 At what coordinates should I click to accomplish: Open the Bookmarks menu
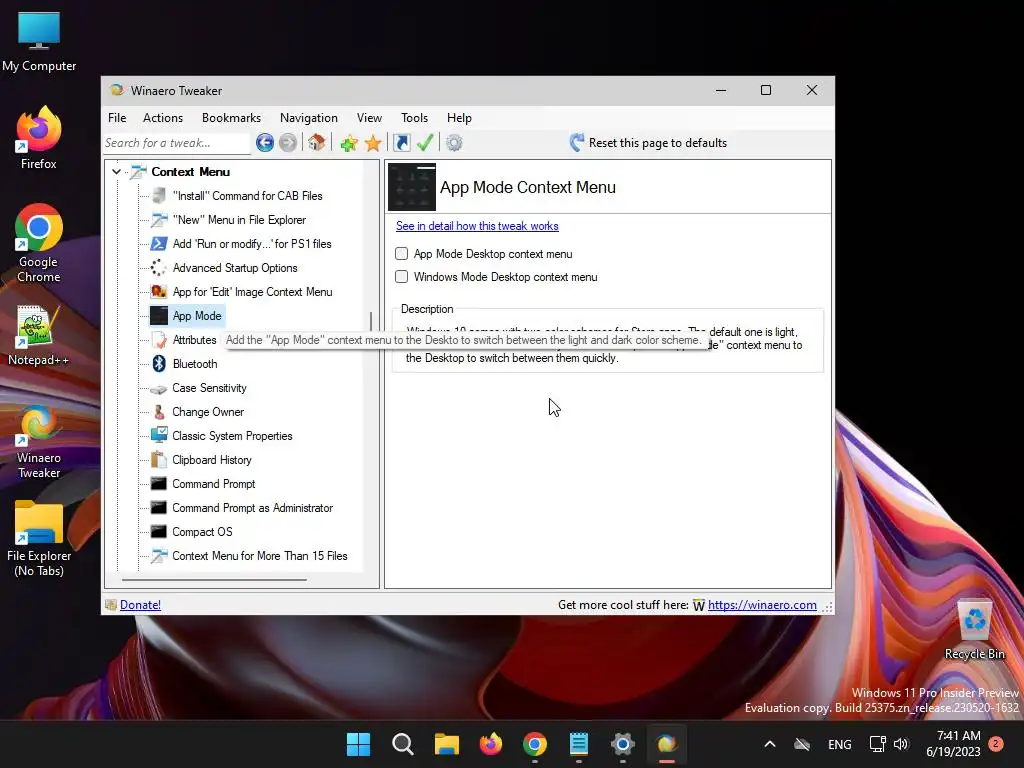coord(231,118)
